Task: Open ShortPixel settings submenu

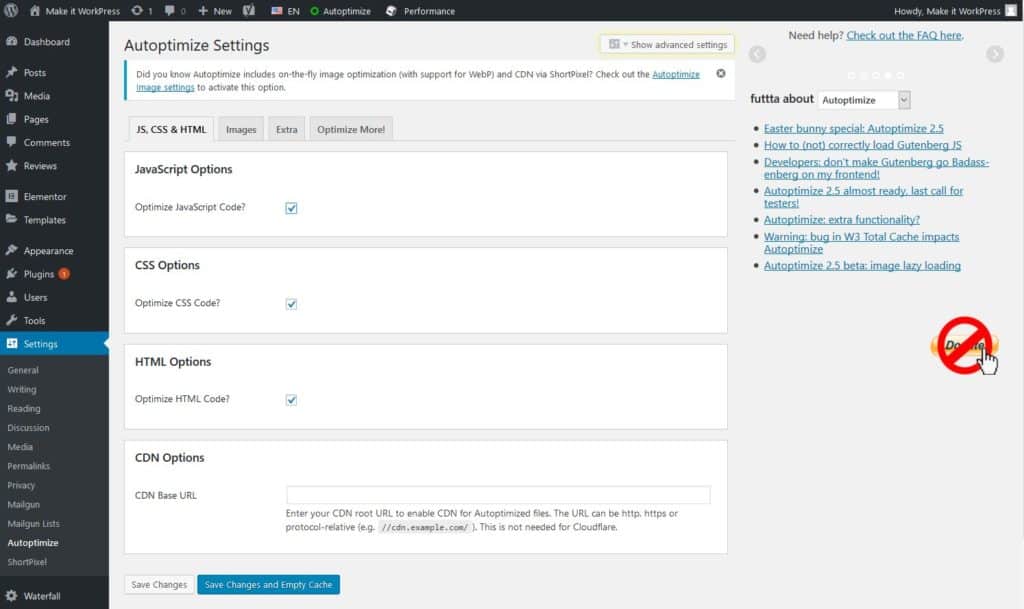Action: (x=27, y=562)
